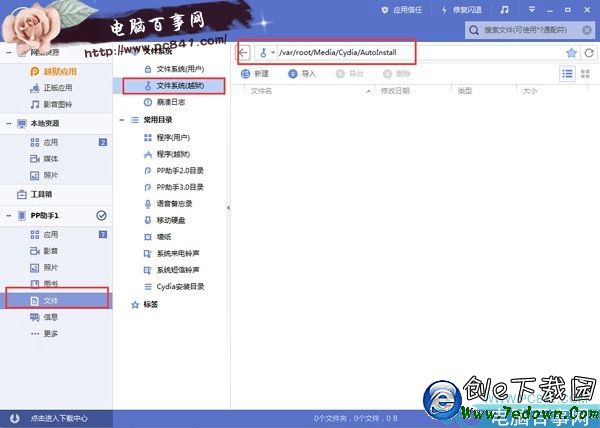Open 语音备忘录 directory
600x428 pixels.
[168, 204]
